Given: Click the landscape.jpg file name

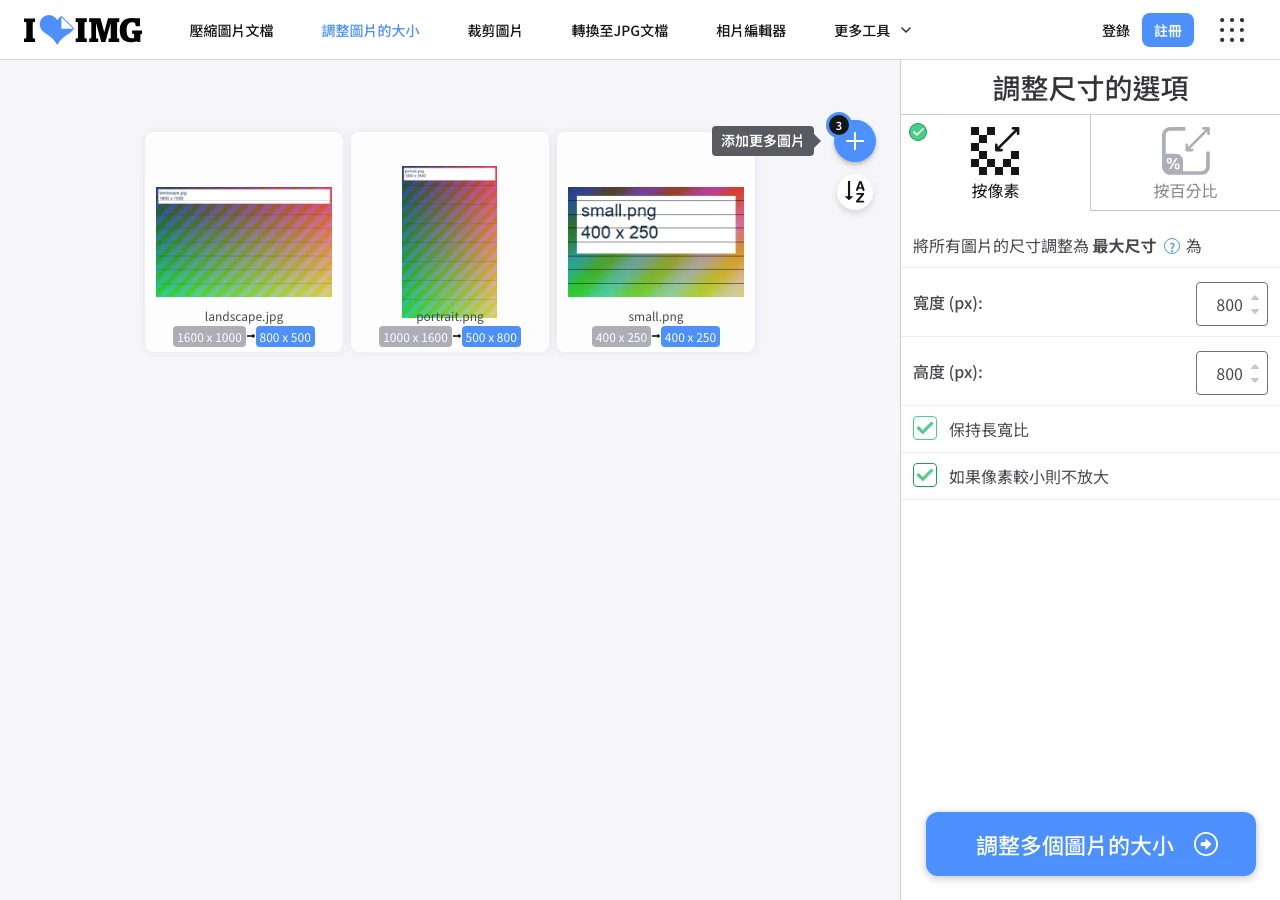Looking at the screenshot, I should tap(244, 316).
